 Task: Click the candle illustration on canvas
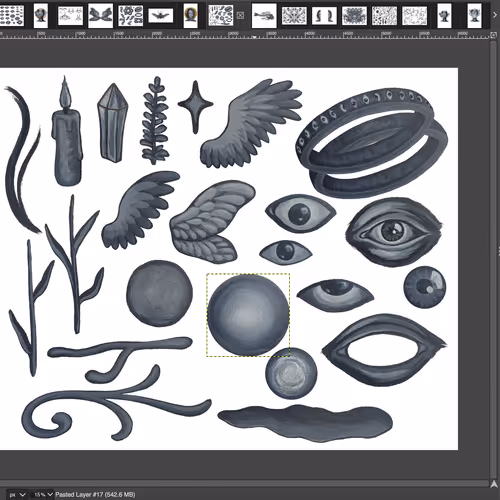pyautogui.click(x=67, y=132)
